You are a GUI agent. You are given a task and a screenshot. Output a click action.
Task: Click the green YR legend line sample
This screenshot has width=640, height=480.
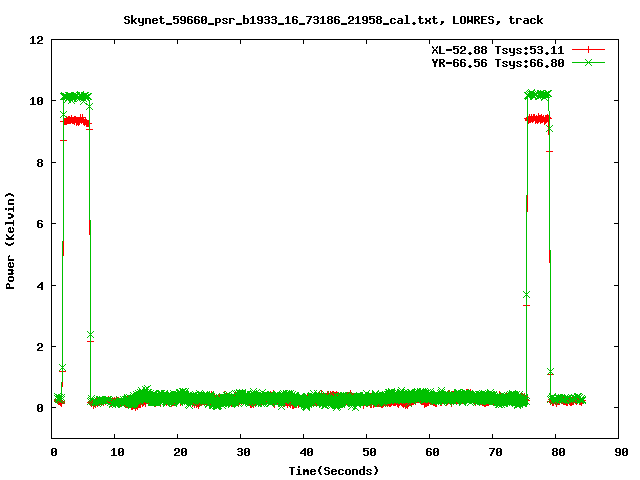[x=588, y=63]
